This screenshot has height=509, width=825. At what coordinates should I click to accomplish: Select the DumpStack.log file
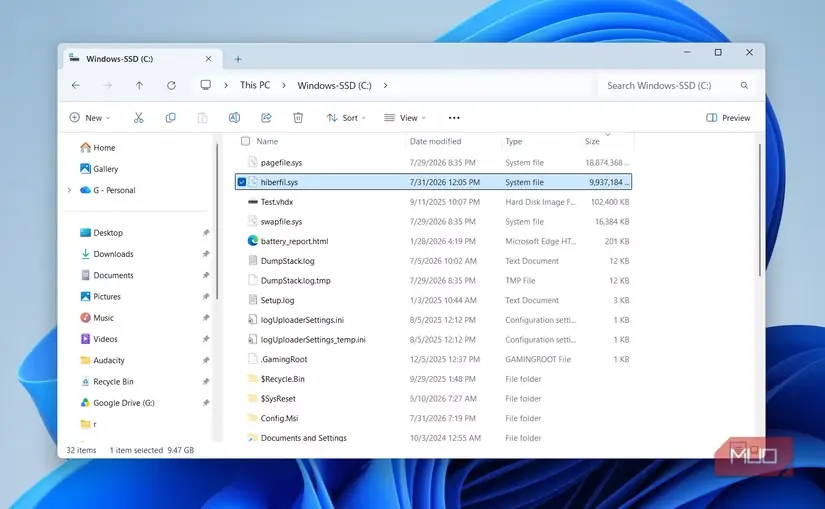433,261
